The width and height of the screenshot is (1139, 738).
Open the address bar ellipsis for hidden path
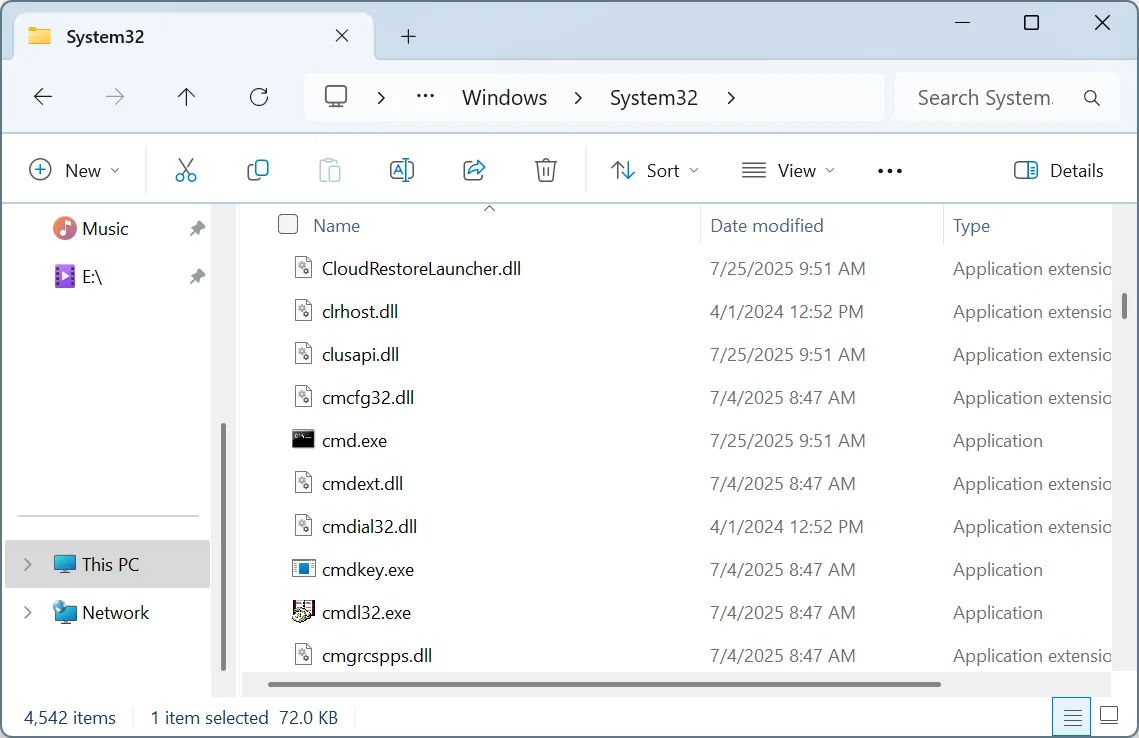[x=425, y=96]
